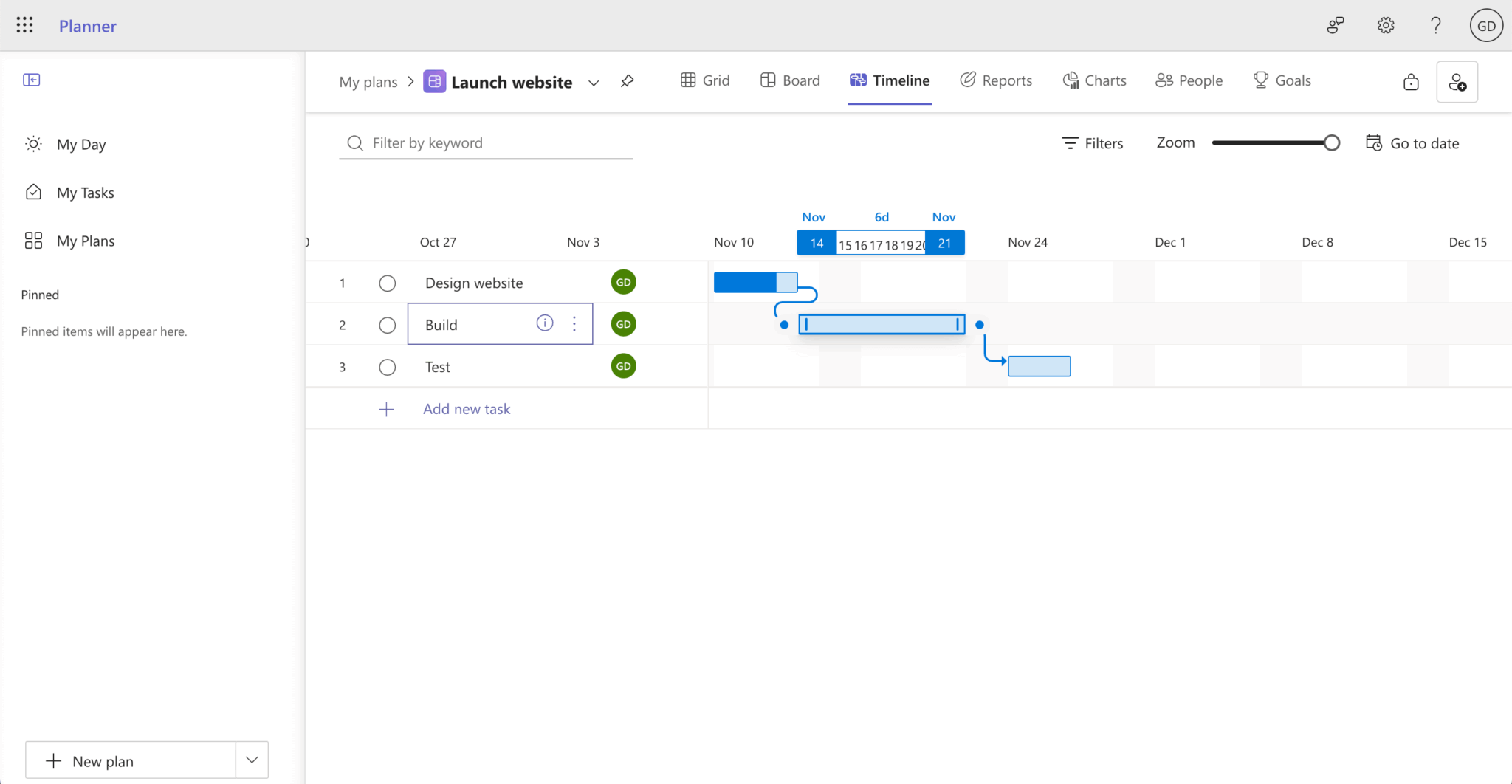Open the share plan members icon
Viewport: 1512px width, 784px height.
[x=1457, y=82]
